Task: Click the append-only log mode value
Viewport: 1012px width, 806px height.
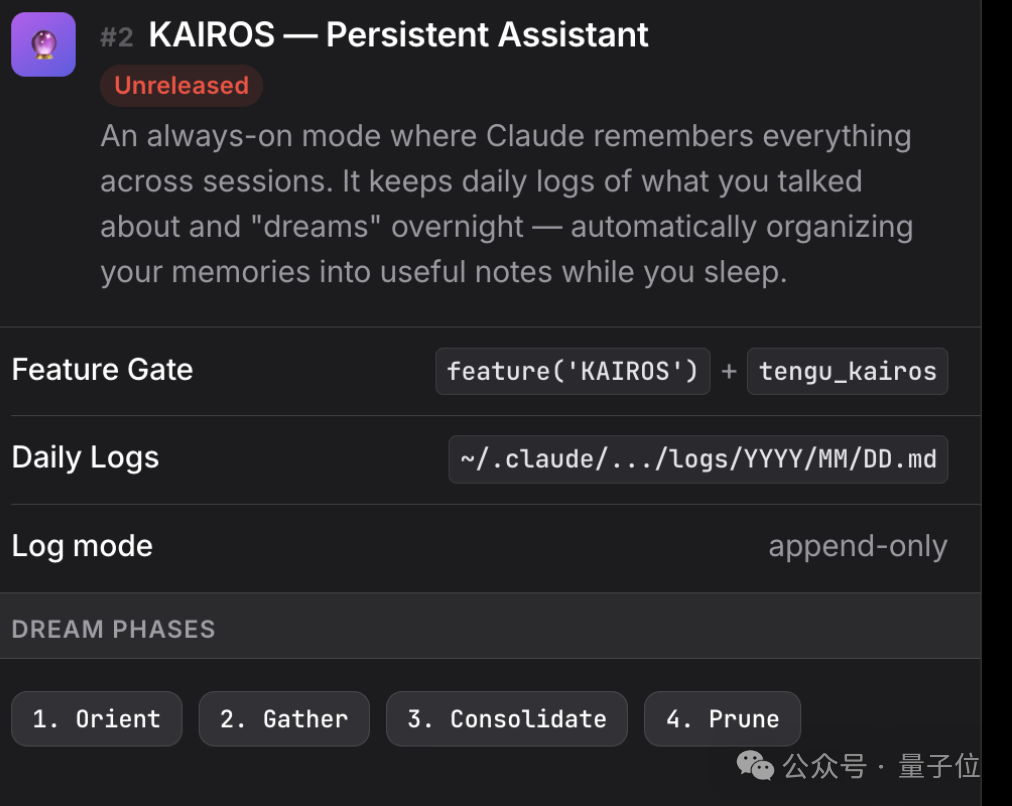Action: [x=857, y=546]
